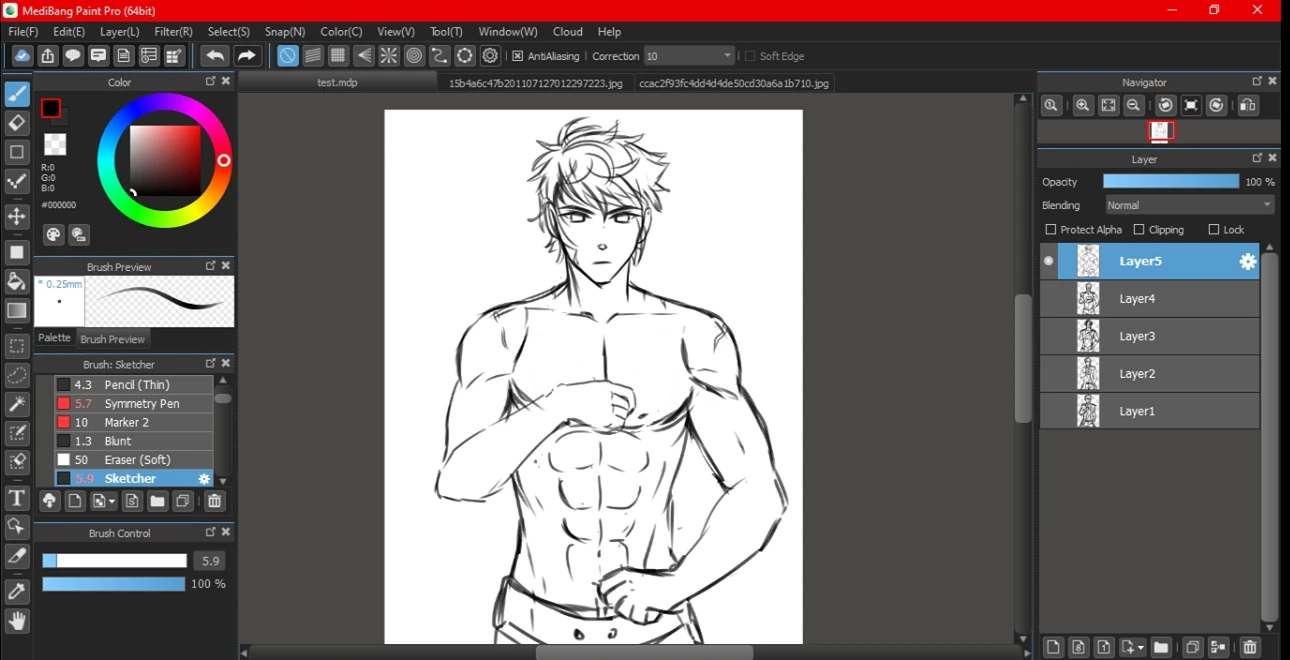Select the Hand pan tool
Screen dimensions: 1290x660
(x=17, y=621)
